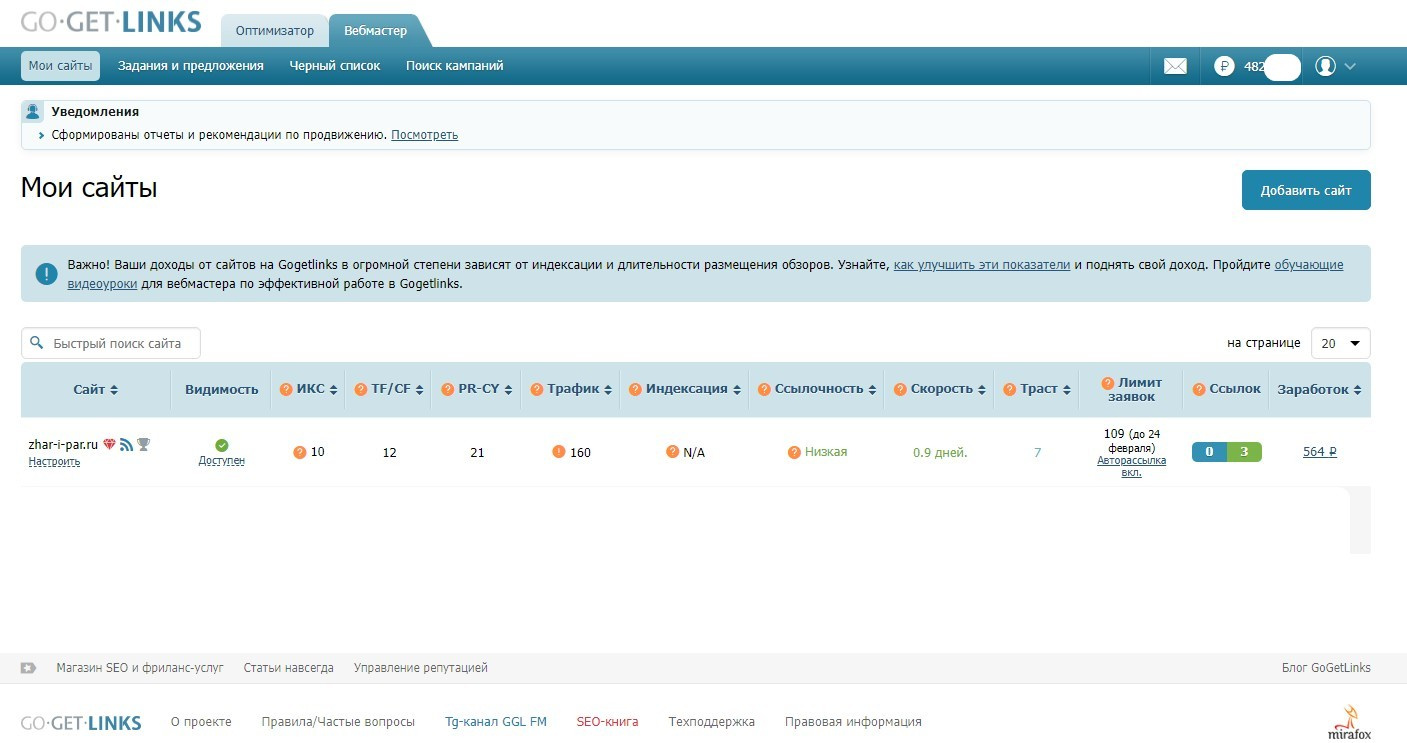
Task: Click the mirafox logo in the footer
Action: click(x=1349, y=721)
